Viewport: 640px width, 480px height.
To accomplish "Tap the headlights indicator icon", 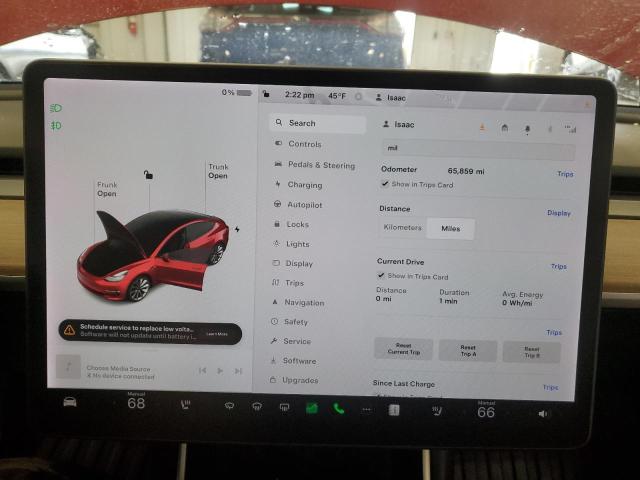I will (x=56, y=108).
